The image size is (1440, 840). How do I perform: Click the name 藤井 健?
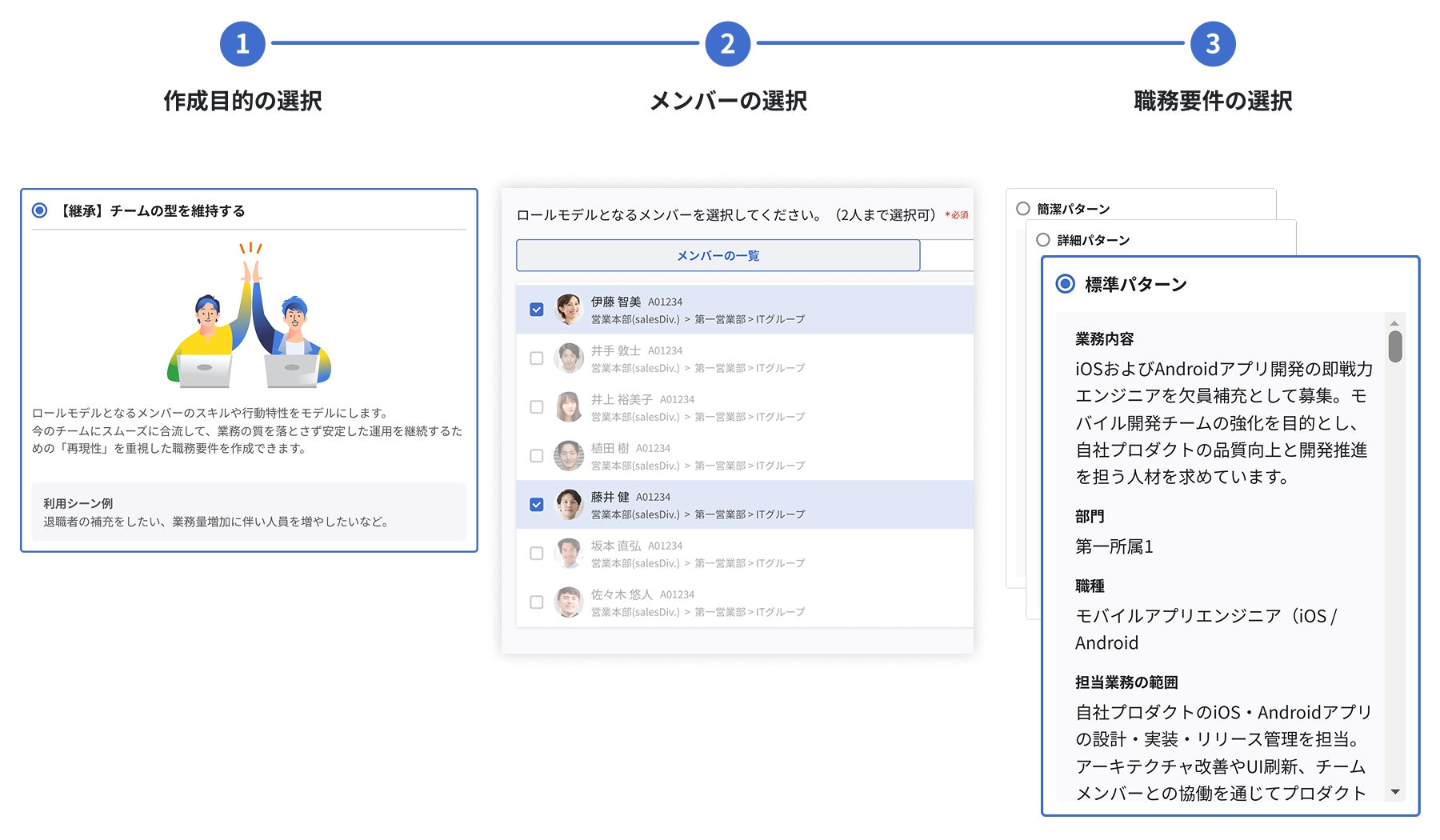(x=610, y=497)
